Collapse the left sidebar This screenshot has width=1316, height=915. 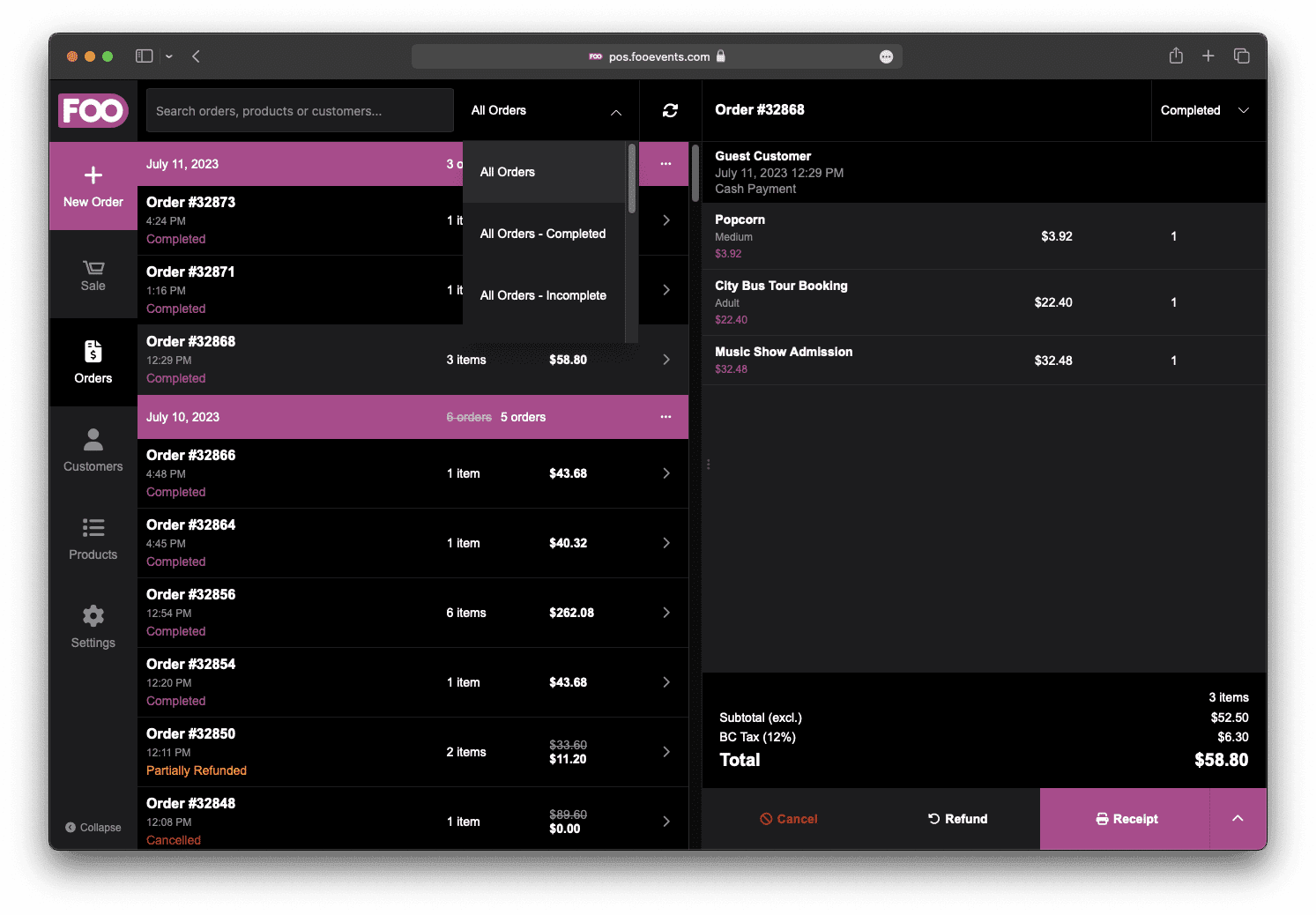coord(93,827)
